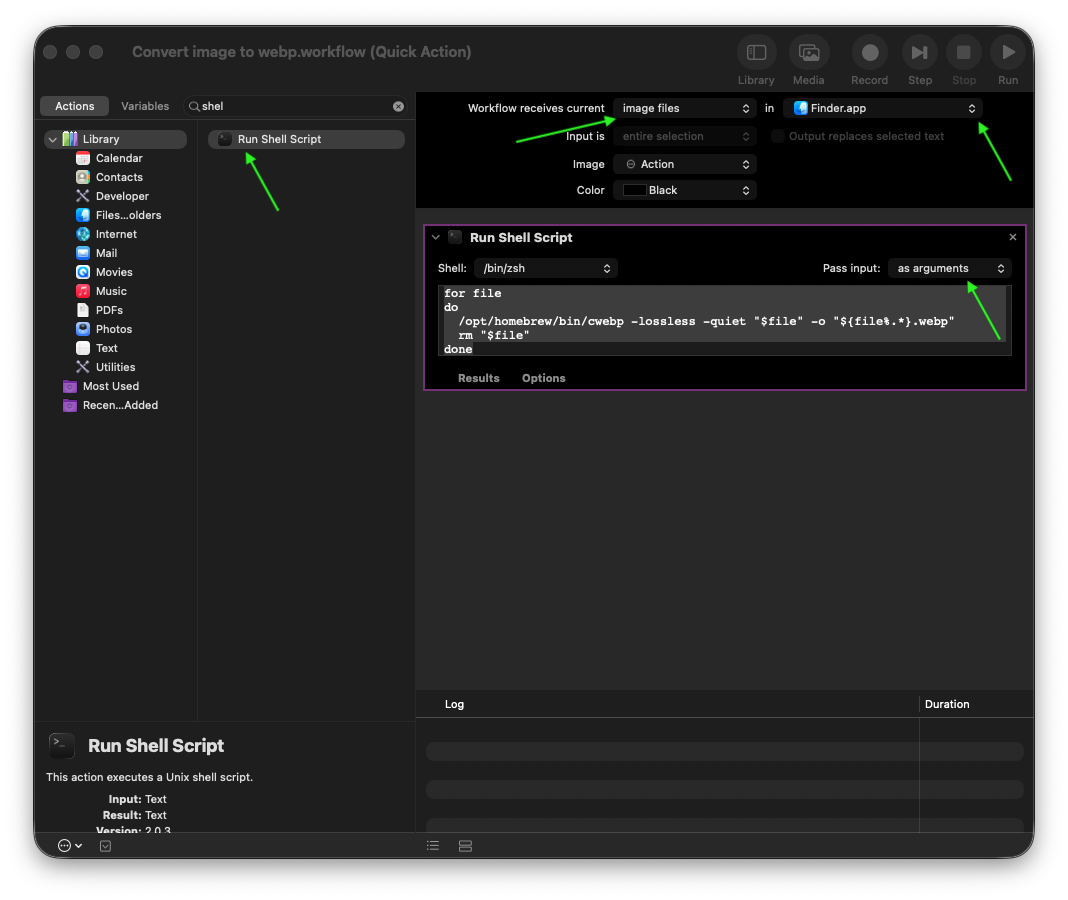Select Calendar in the Library list
Screen dimensions: 1068x900
(x=118, y=158)
